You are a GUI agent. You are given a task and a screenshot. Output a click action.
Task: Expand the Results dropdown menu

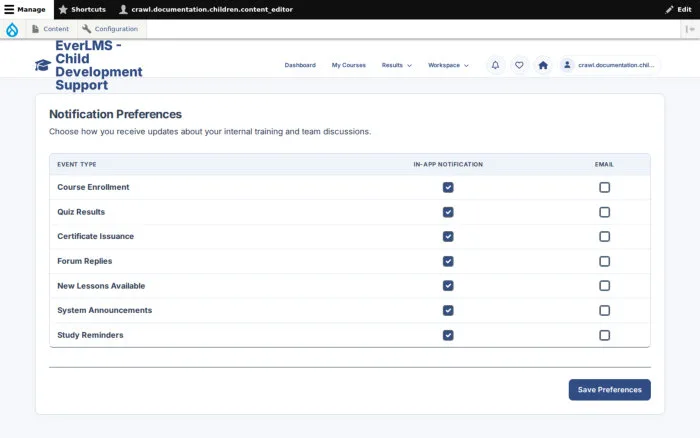click(396, 65)
